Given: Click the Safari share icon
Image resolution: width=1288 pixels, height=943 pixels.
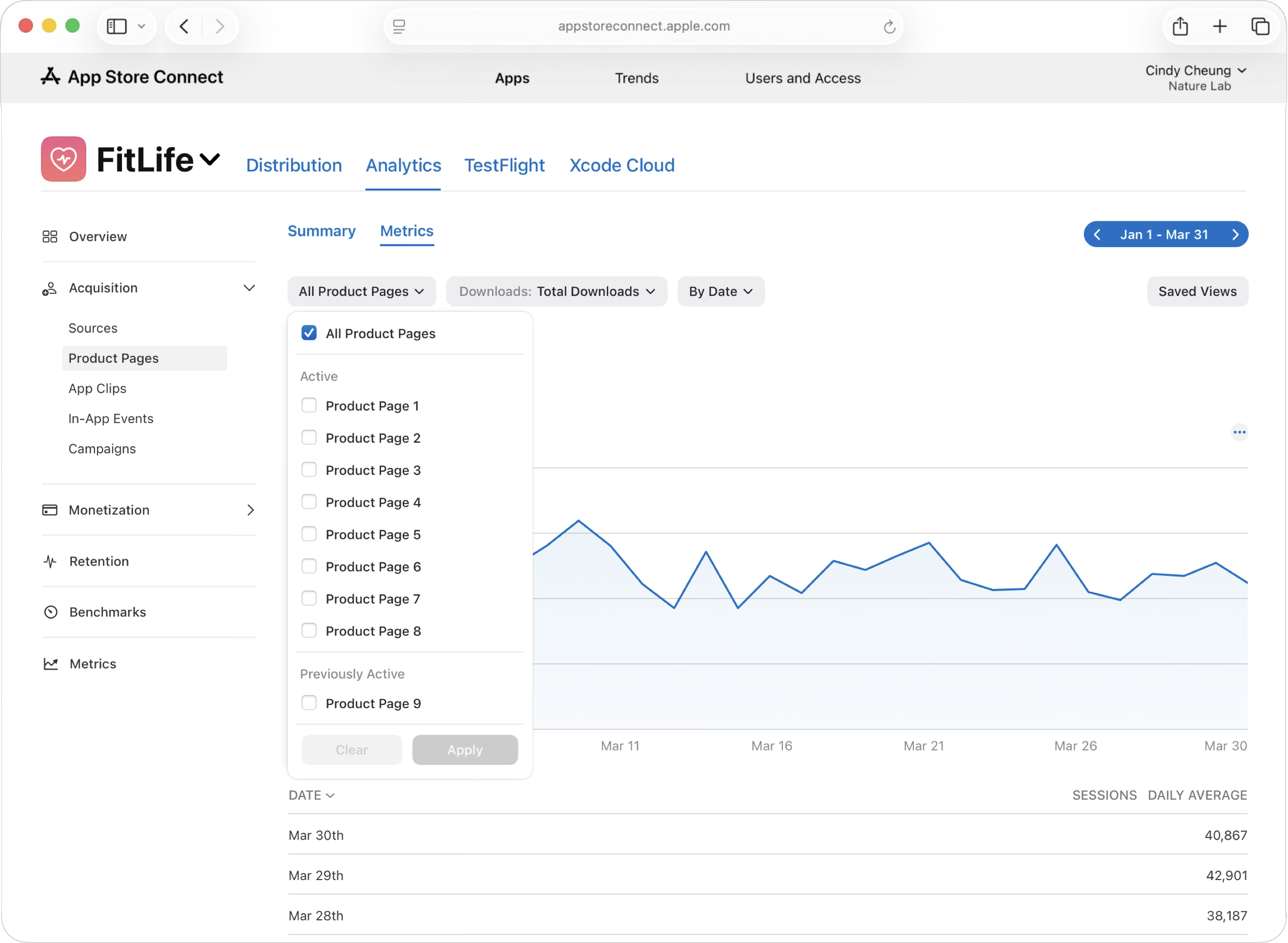Looking at the screenshot, I should pos(1180,26).
